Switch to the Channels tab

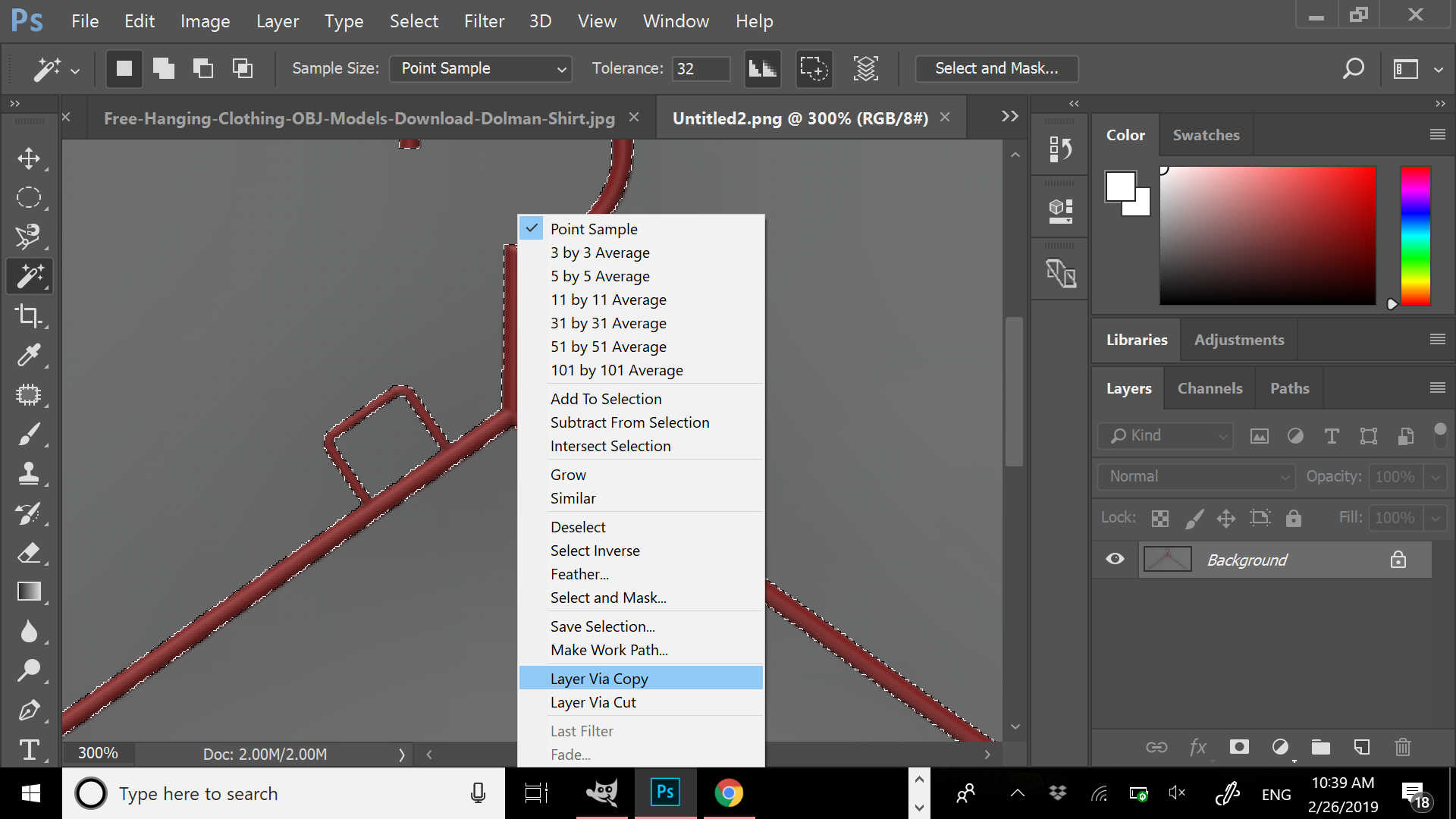point(1210,388)
